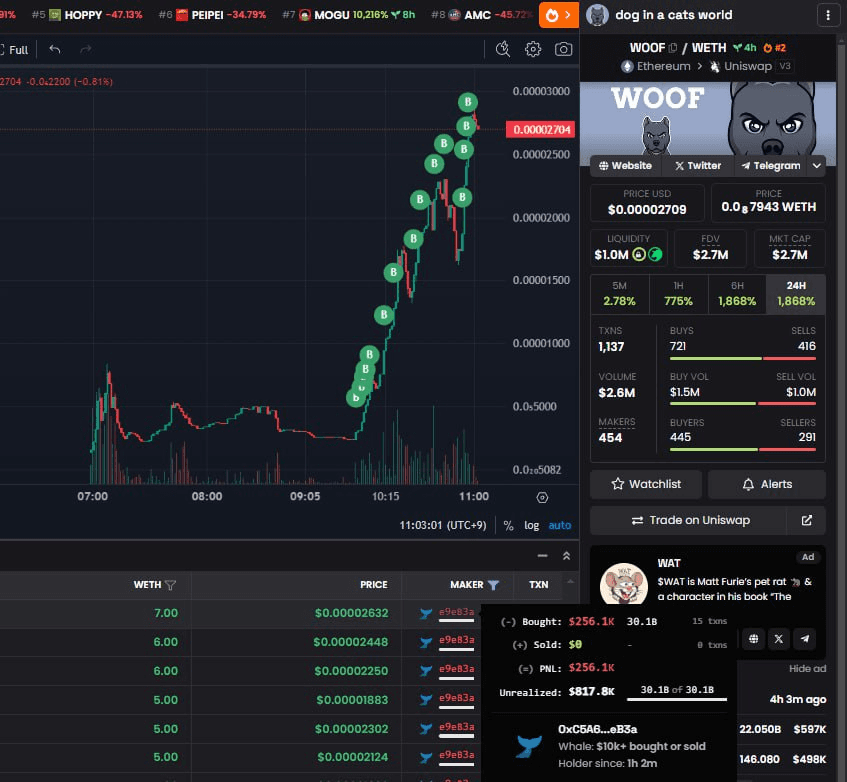Open the chart indicator search icon

coord(503,49)
